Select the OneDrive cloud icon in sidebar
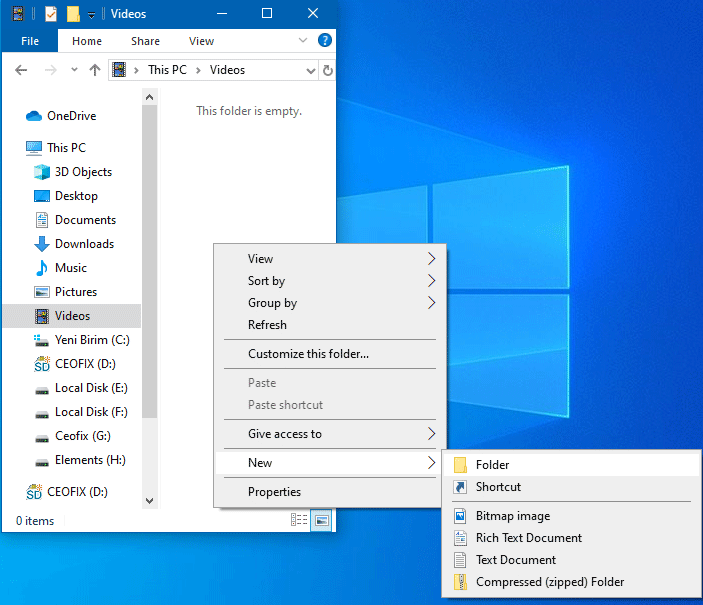 (x=34, y=116)
